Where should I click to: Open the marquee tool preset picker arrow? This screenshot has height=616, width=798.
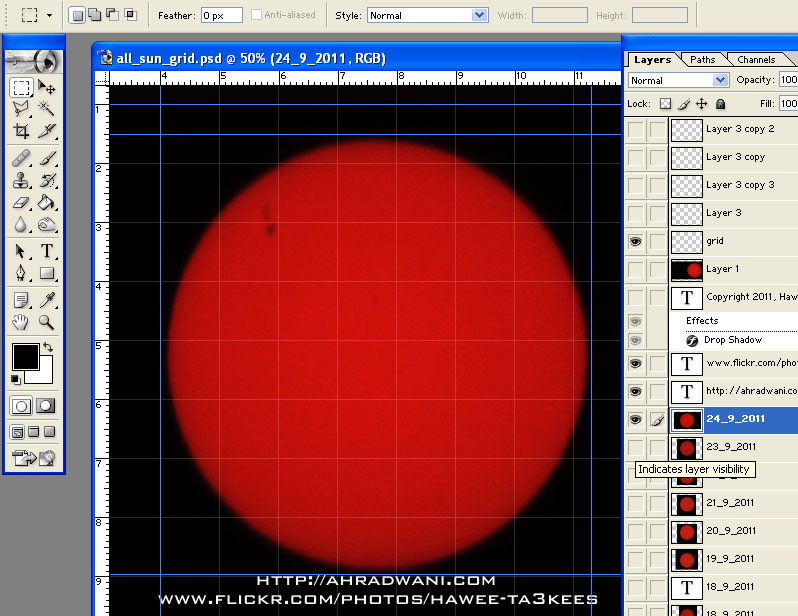coord(49,16)
